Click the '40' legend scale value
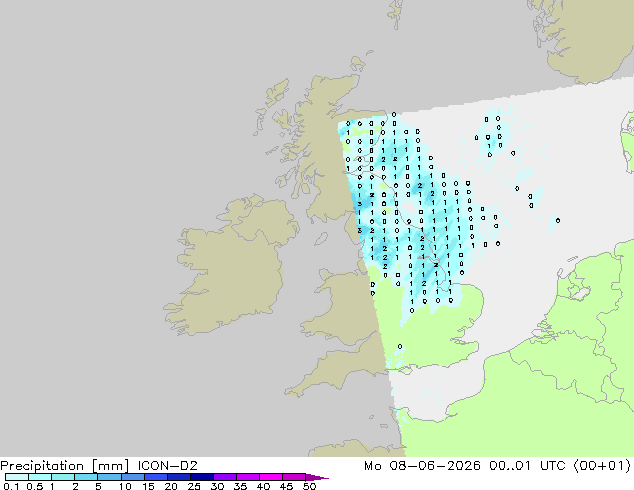The height and width of the screenshot is (490, 634). point(263,486)
